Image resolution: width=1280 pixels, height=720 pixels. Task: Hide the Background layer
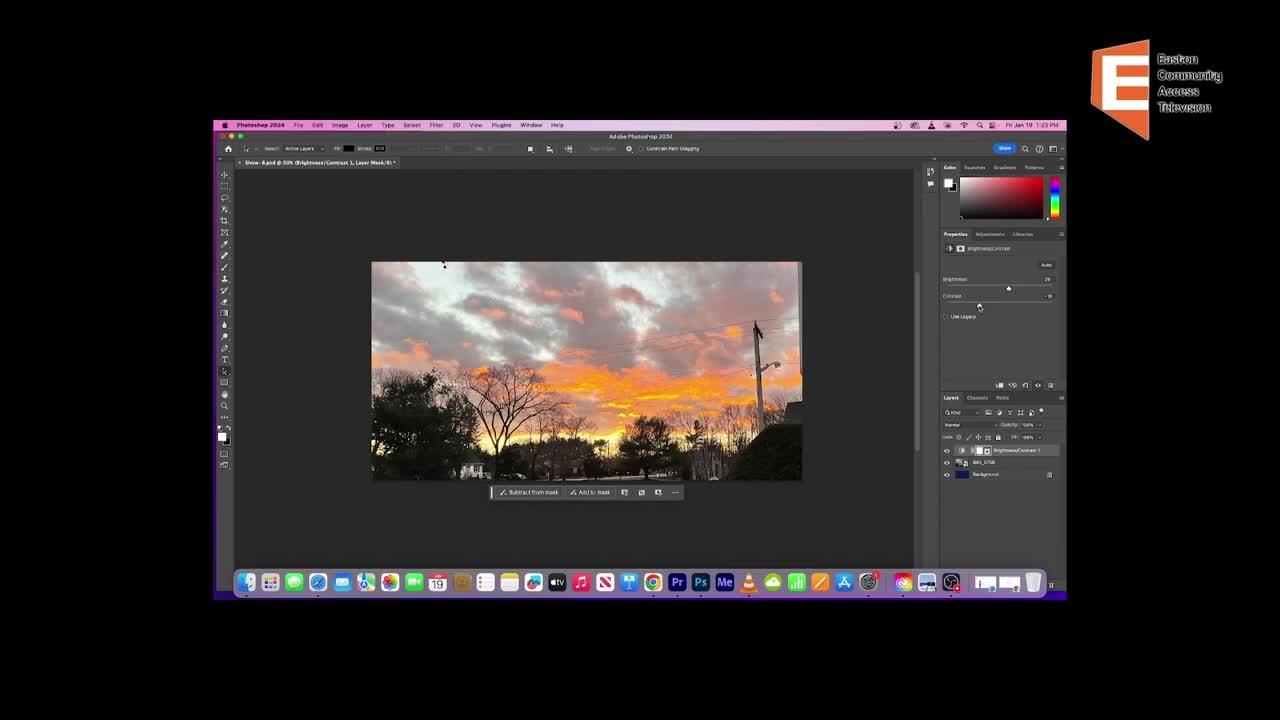point(947,475)
